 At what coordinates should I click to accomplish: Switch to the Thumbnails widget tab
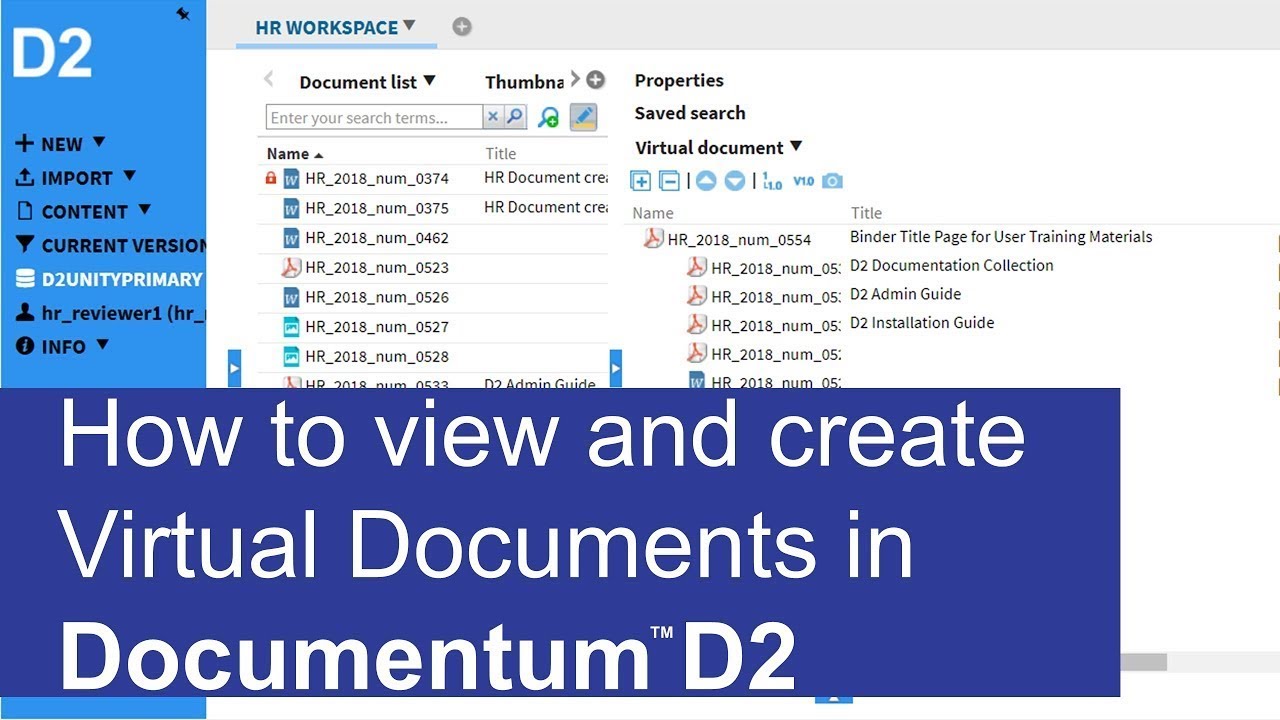[525, 82]
